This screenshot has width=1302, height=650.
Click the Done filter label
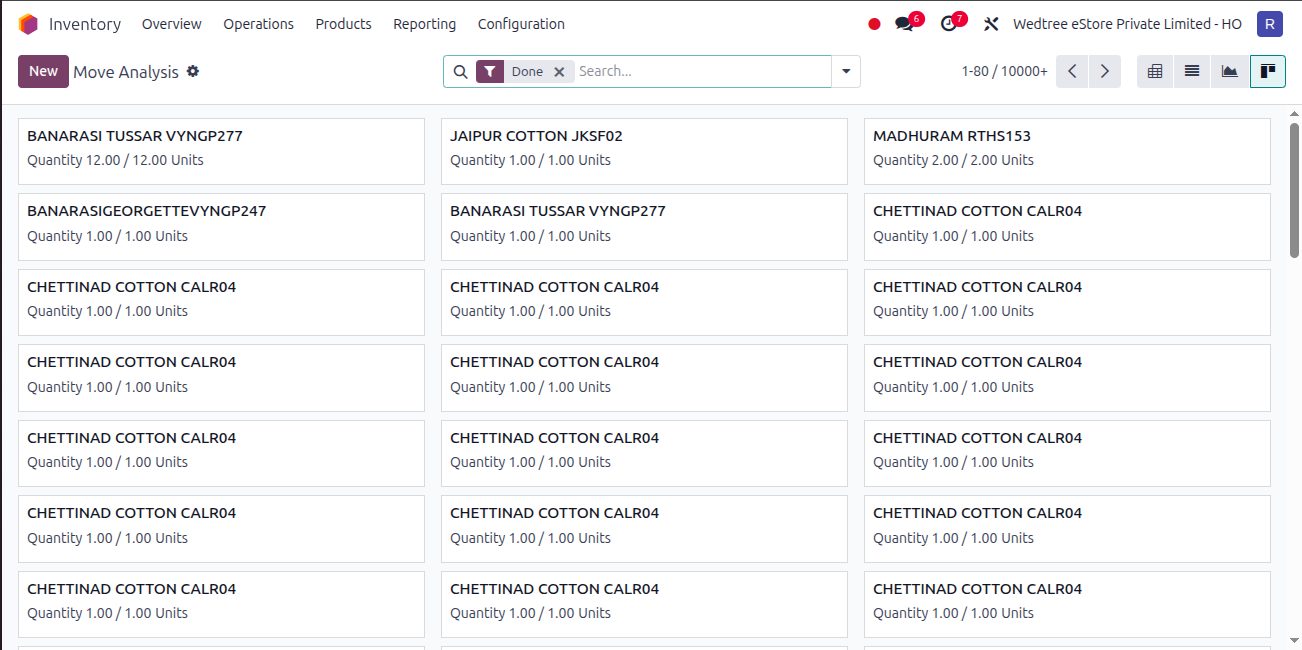pyautogui.click(x=527, y=72)
